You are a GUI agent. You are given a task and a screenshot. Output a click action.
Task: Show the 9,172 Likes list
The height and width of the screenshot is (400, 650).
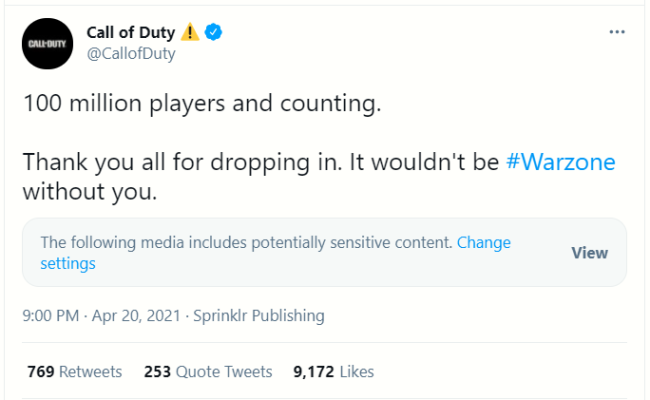[333, 372]
